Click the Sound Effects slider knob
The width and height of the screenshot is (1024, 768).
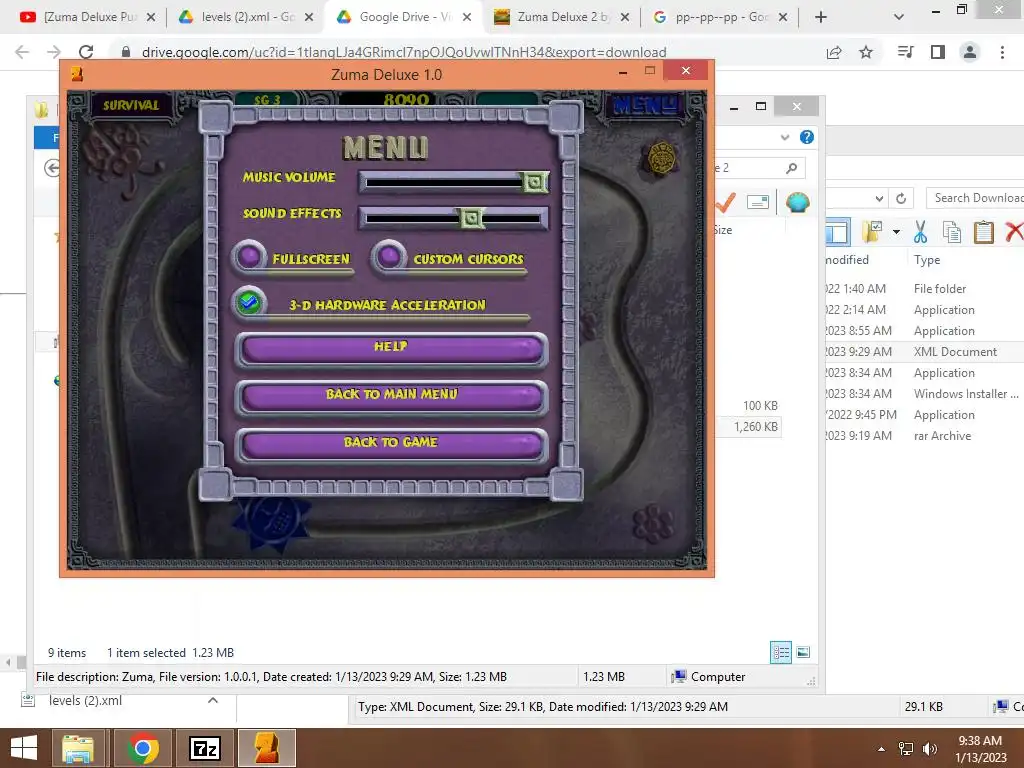(x=471, y=218)
